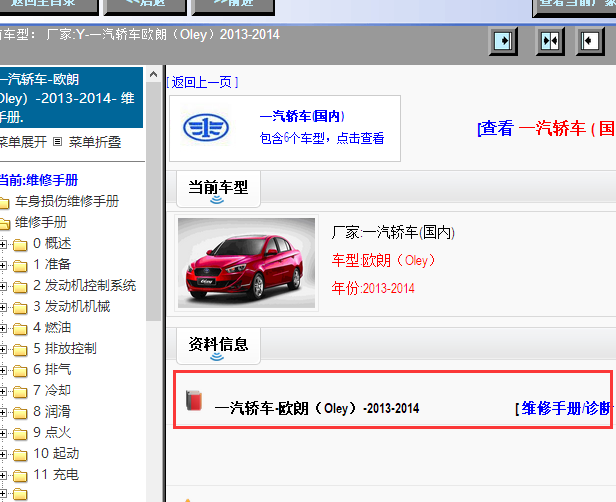Viewport: 616px width, 502px height.
Task: Click folder icon of 5 排放控制
Action: 20,350
